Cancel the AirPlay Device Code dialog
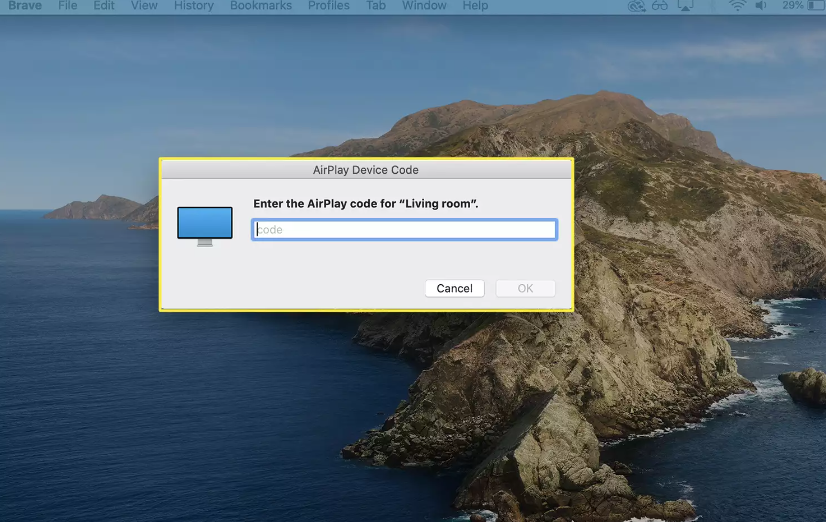Screen dimensions: 826x522 point(455,288)
